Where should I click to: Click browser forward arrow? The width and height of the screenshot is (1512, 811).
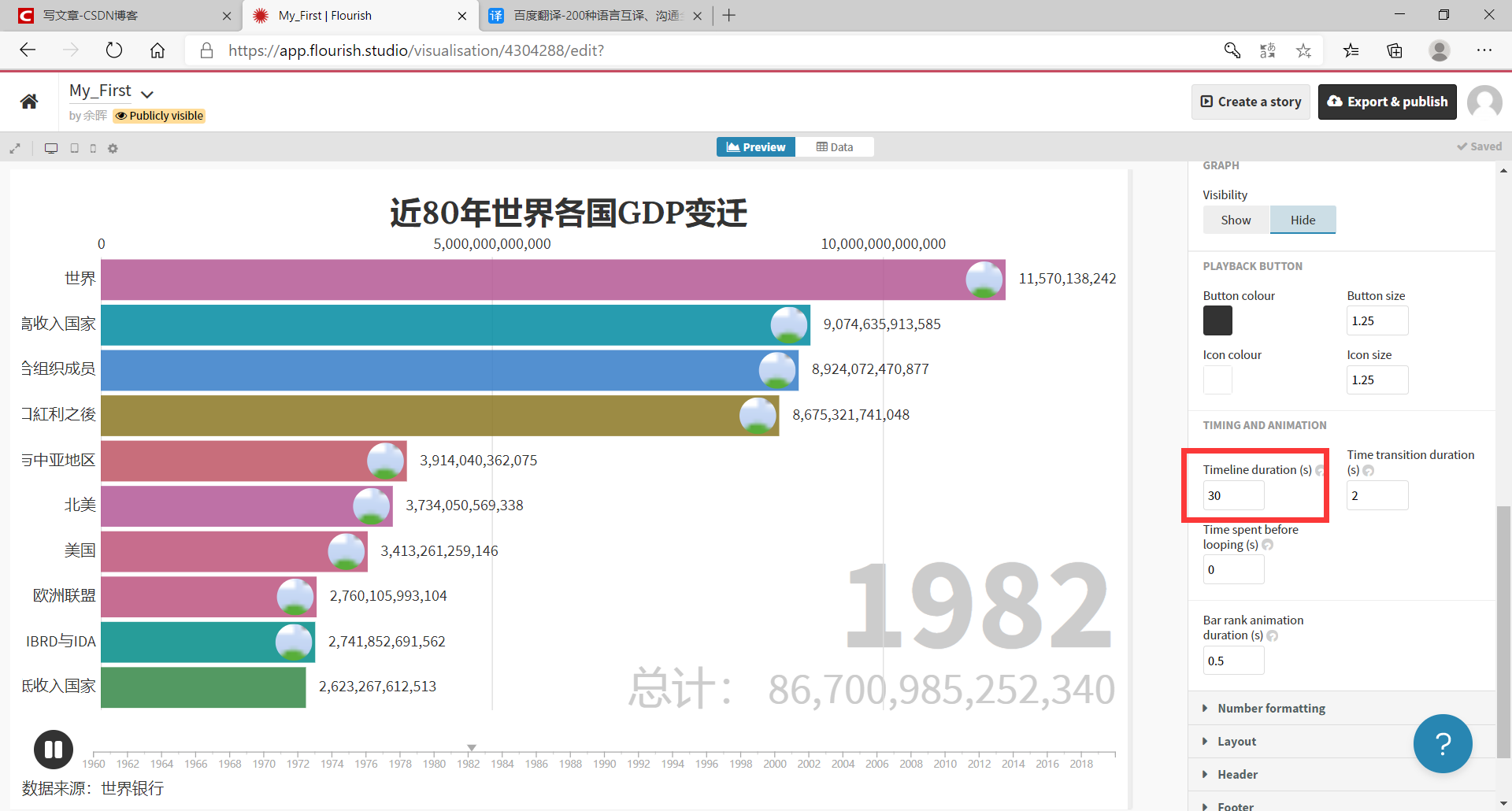click(x=71, y=50)
